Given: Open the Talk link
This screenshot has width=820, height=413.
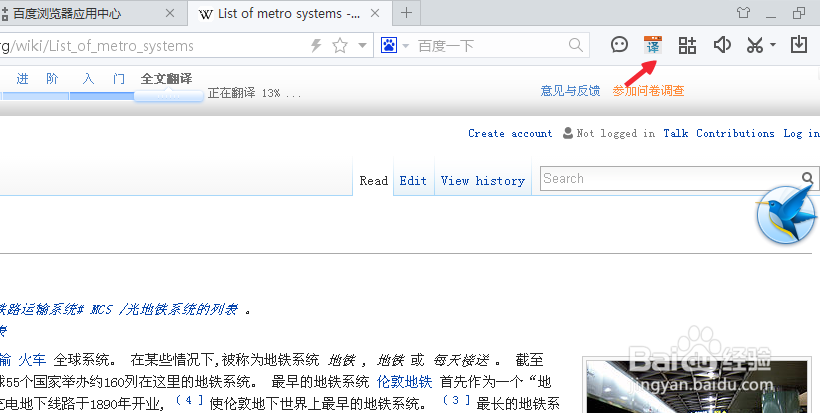Looking at the screenshot, I should click(x=676, y=133).
